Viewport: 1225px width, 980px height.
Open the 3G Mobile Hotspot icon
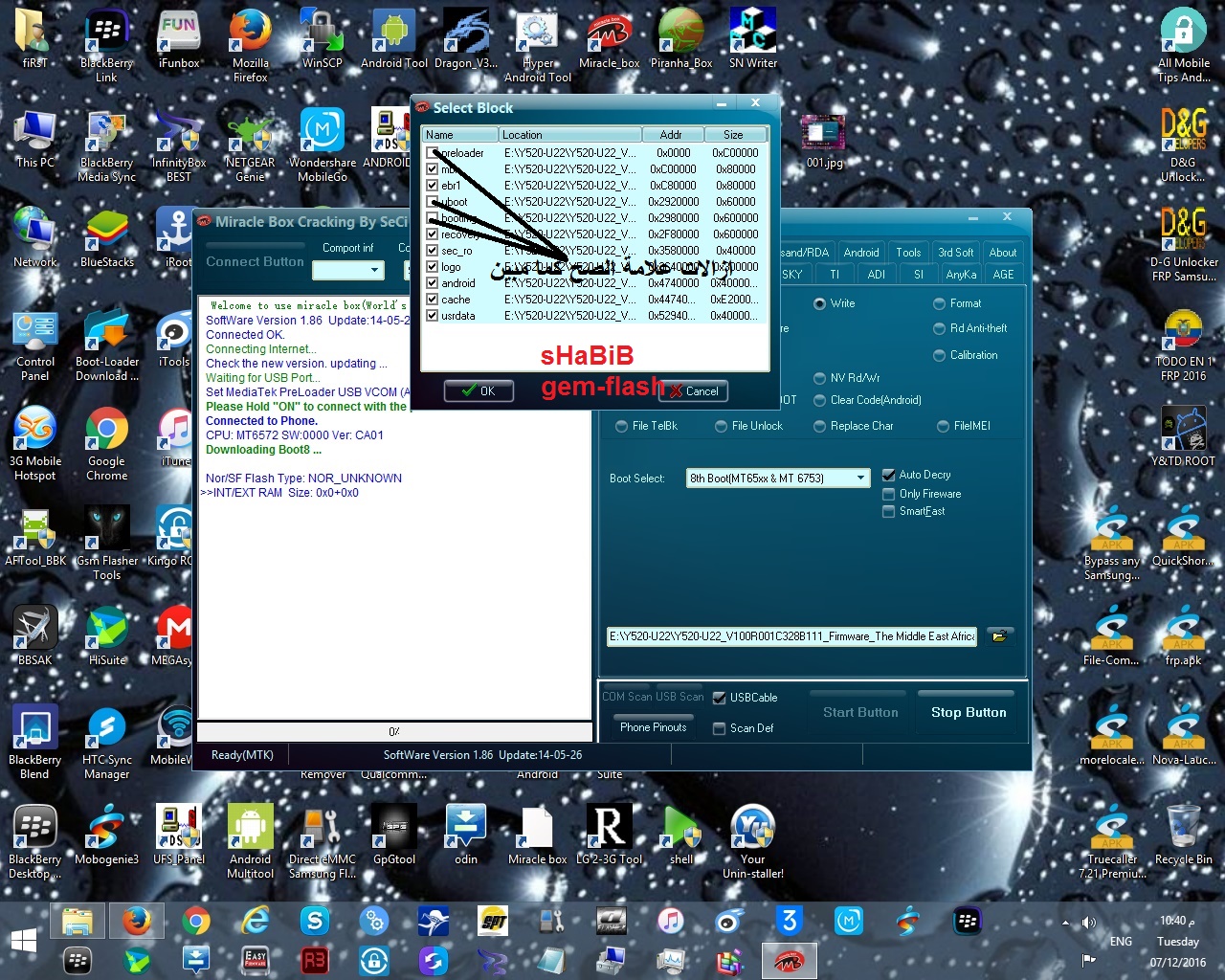pyautogui.click(x=35, y=444)
